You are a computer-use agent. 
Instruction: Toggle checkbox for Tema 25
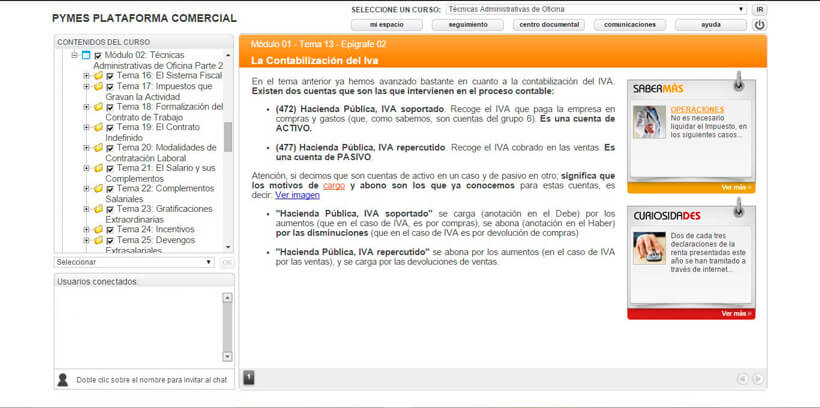pyautogui.click(x=110, y=241)
